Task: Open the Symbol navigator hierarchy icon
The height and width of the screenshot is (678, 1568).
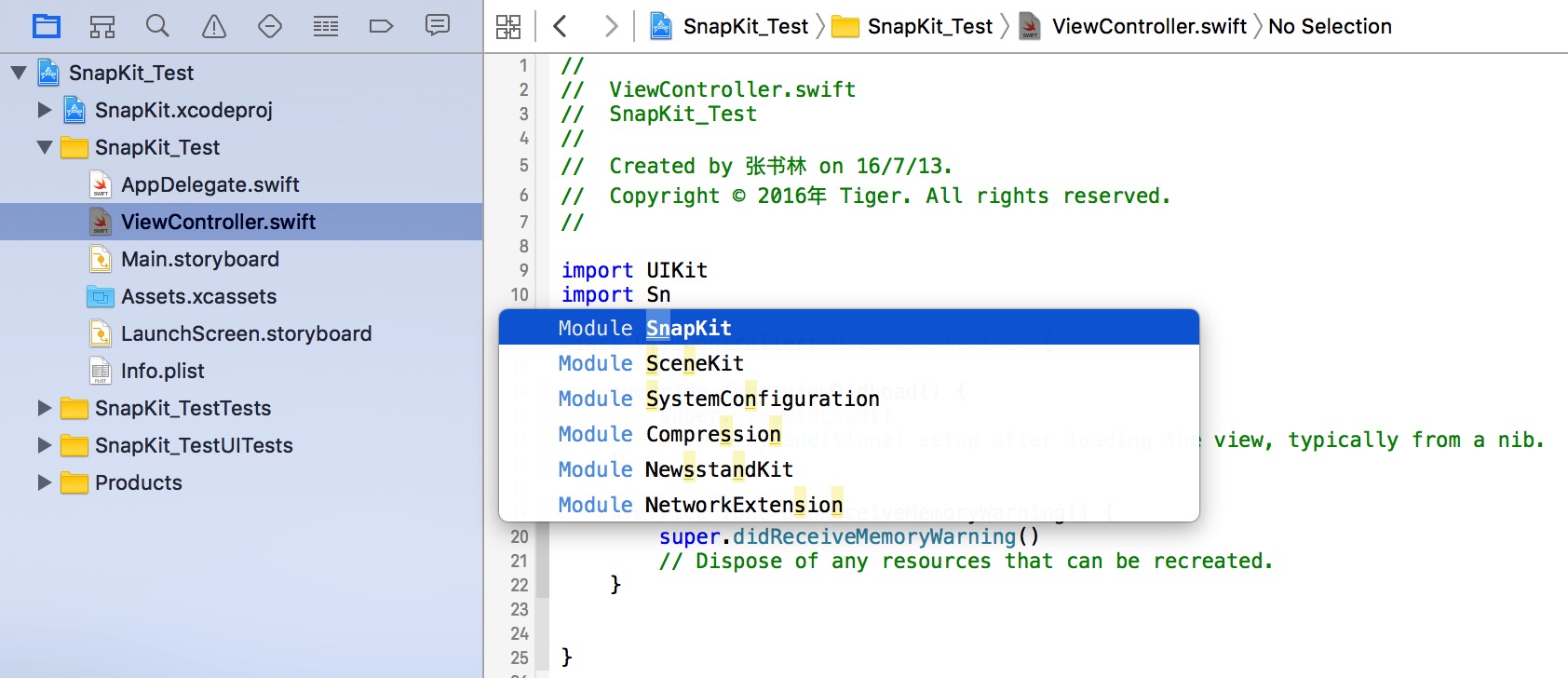Action: click(x=102, y=26)
